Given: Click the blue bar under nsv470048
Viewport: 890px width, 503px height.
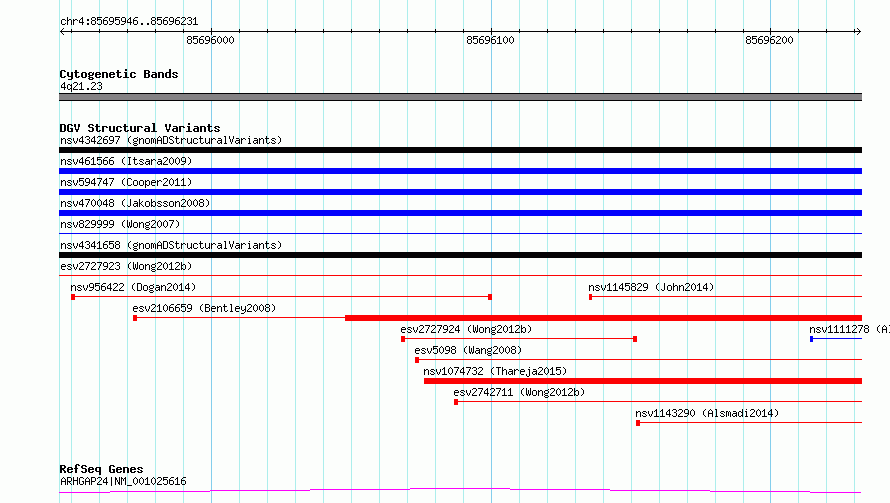Looking at the screenshot, I should coord(460,213).
